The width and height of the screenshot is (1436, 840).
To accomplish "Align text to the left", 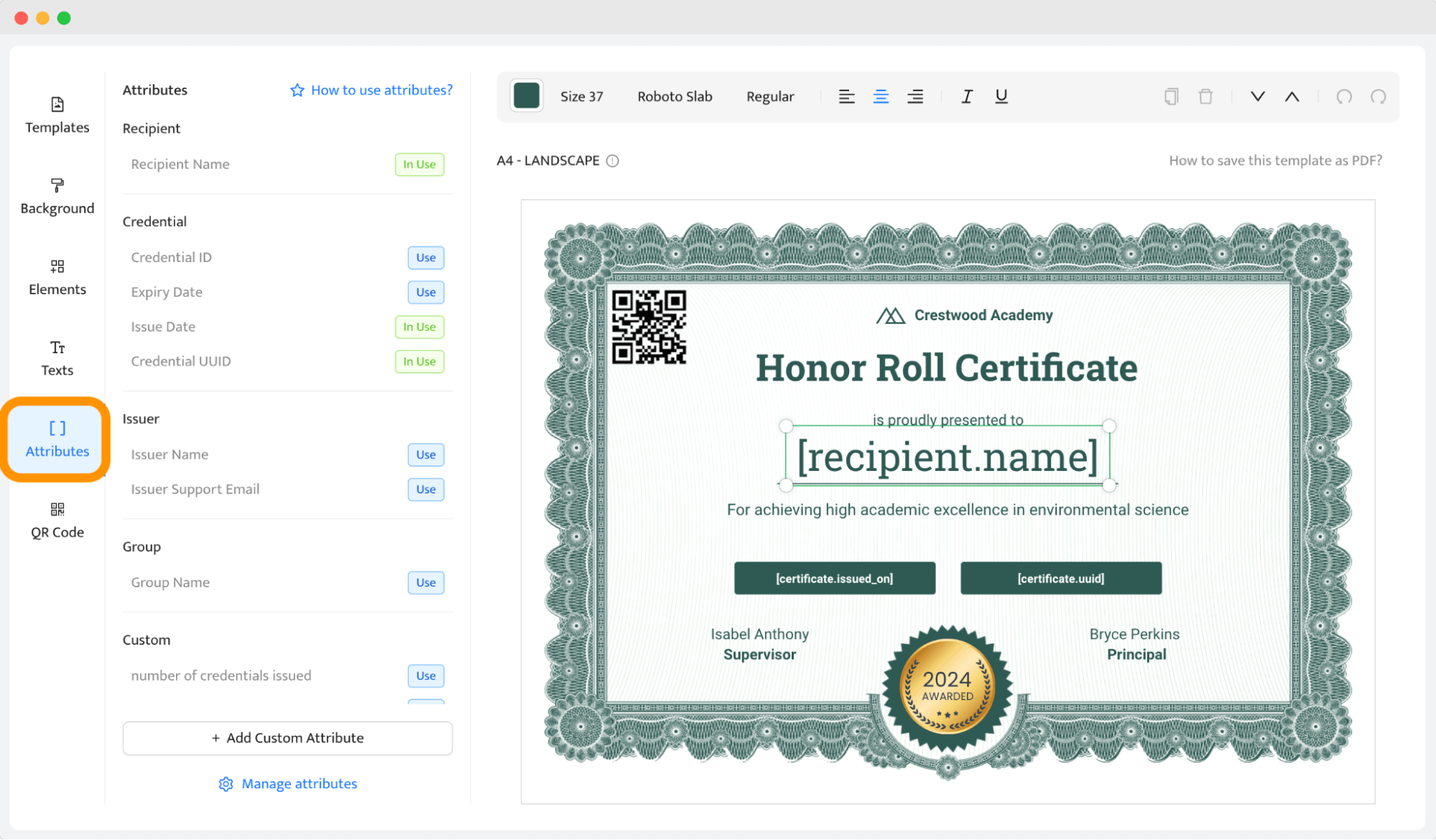I will tap(847, 96).
